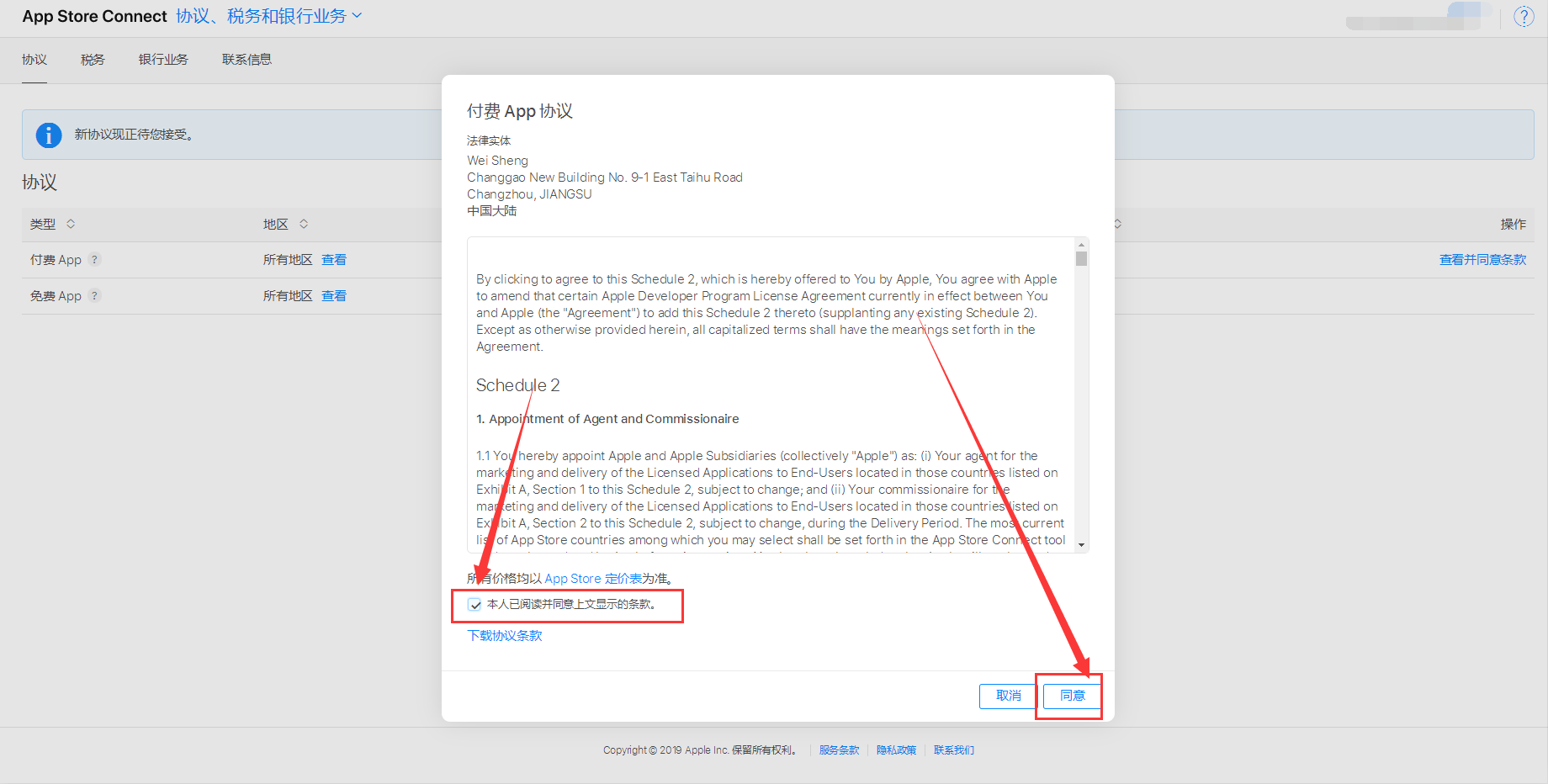Click the 免费 App row label
The image size is (1548, 784).
(x=56, y=296)
